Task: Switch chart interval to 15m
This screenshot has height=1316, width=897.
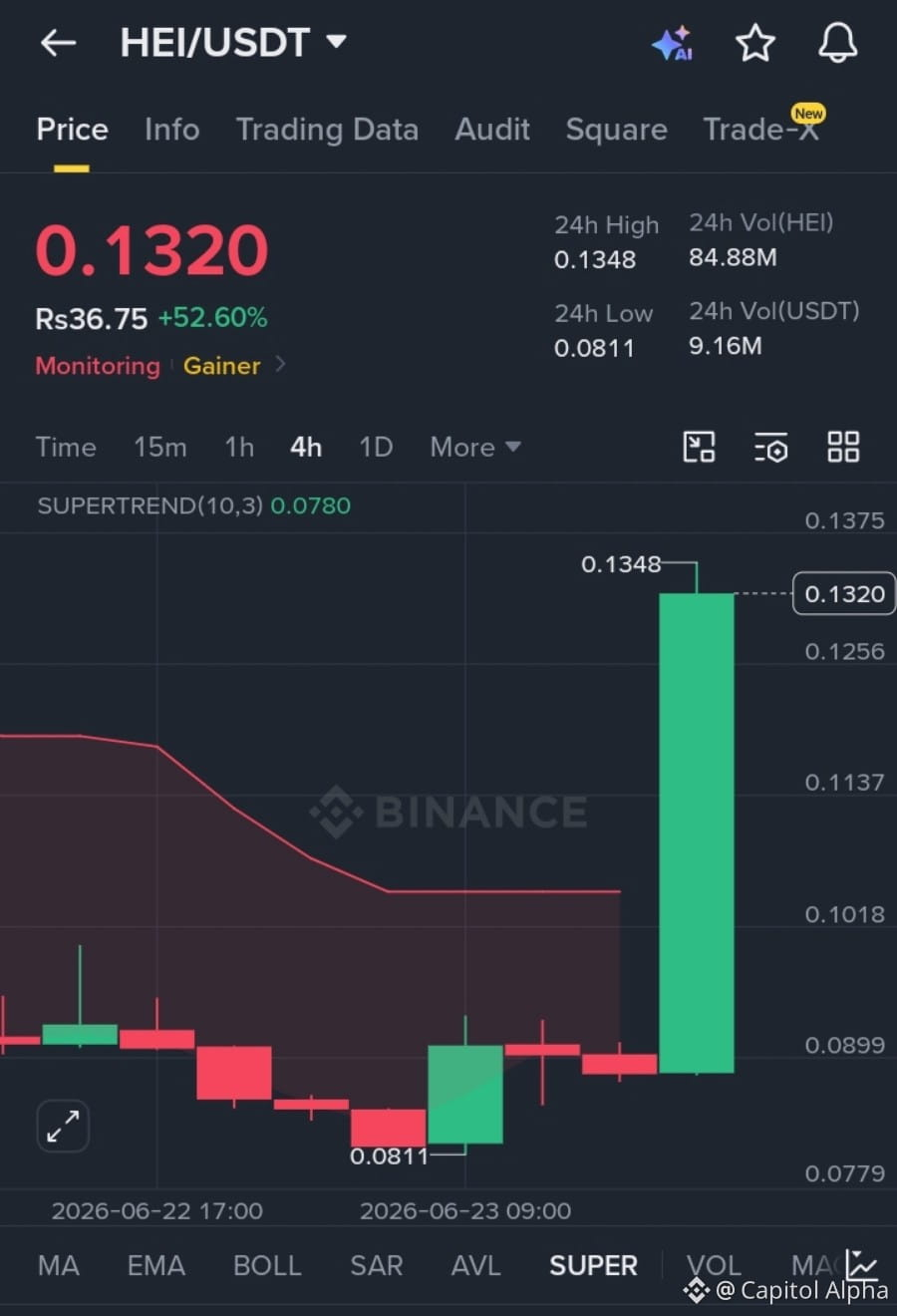Action: click(160, 447)
